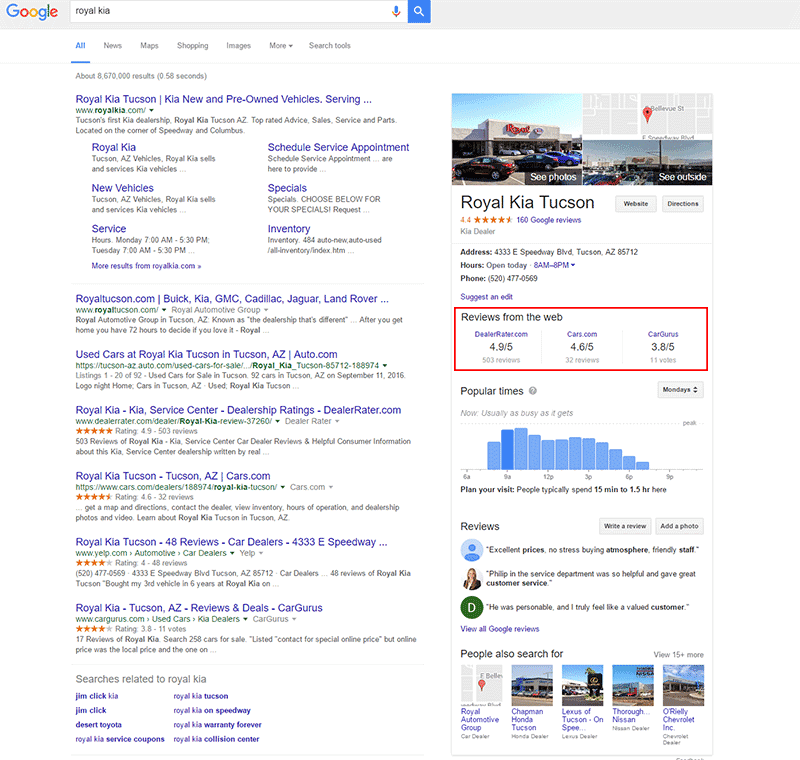Open the Yelp source dropdown arrow

click(x=261, y=553)
